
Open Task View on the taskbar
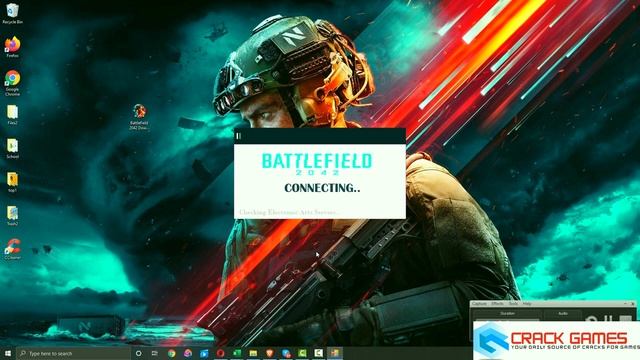click(x=155, y=353)
